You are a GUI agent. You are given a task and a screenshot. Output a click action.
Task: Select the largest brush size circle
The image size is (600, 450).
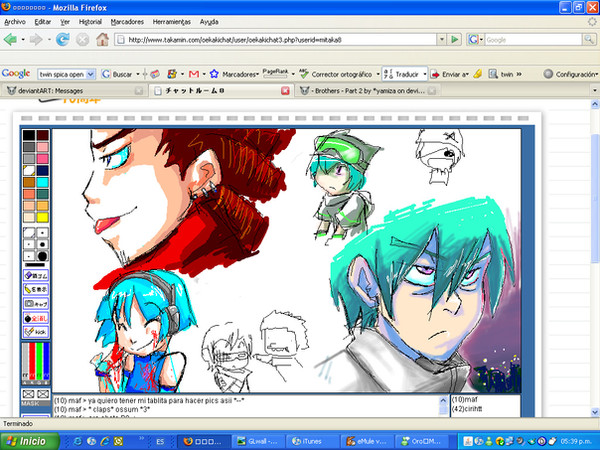point(42,256)
